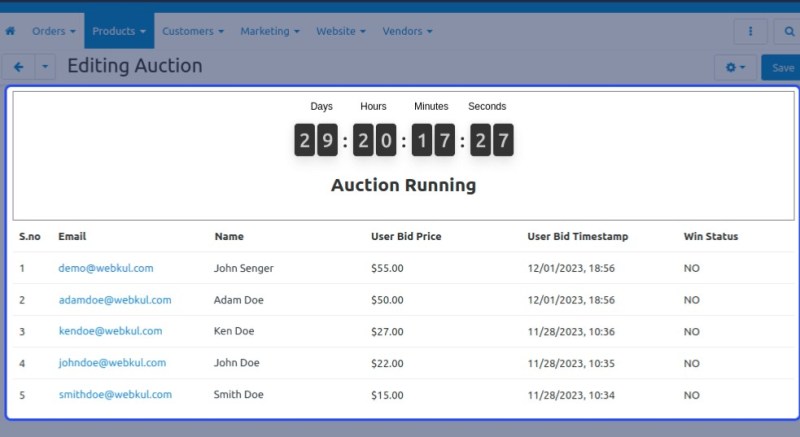Image resolution: width=800 pixels, height=437 pixels.
Task: Click the smithdoe@webkul.com email link
Action: [x=115, y=395]
